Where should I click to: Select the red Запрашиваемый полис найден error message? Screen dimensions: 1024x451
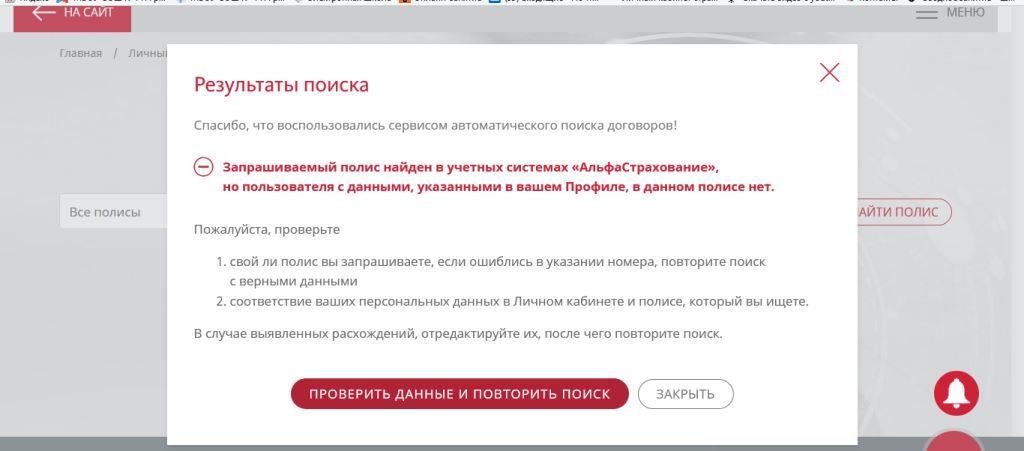tap(497, 177)
